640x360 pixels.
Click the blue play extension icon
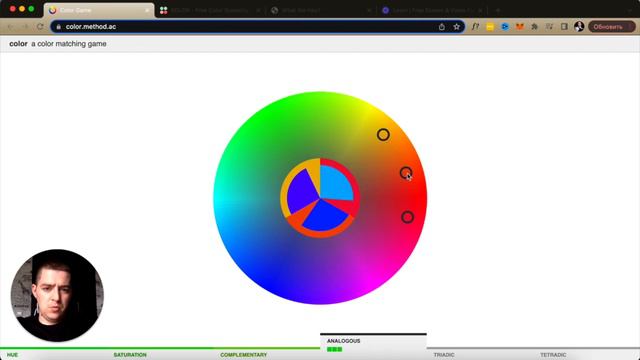[x=505, y=27]
